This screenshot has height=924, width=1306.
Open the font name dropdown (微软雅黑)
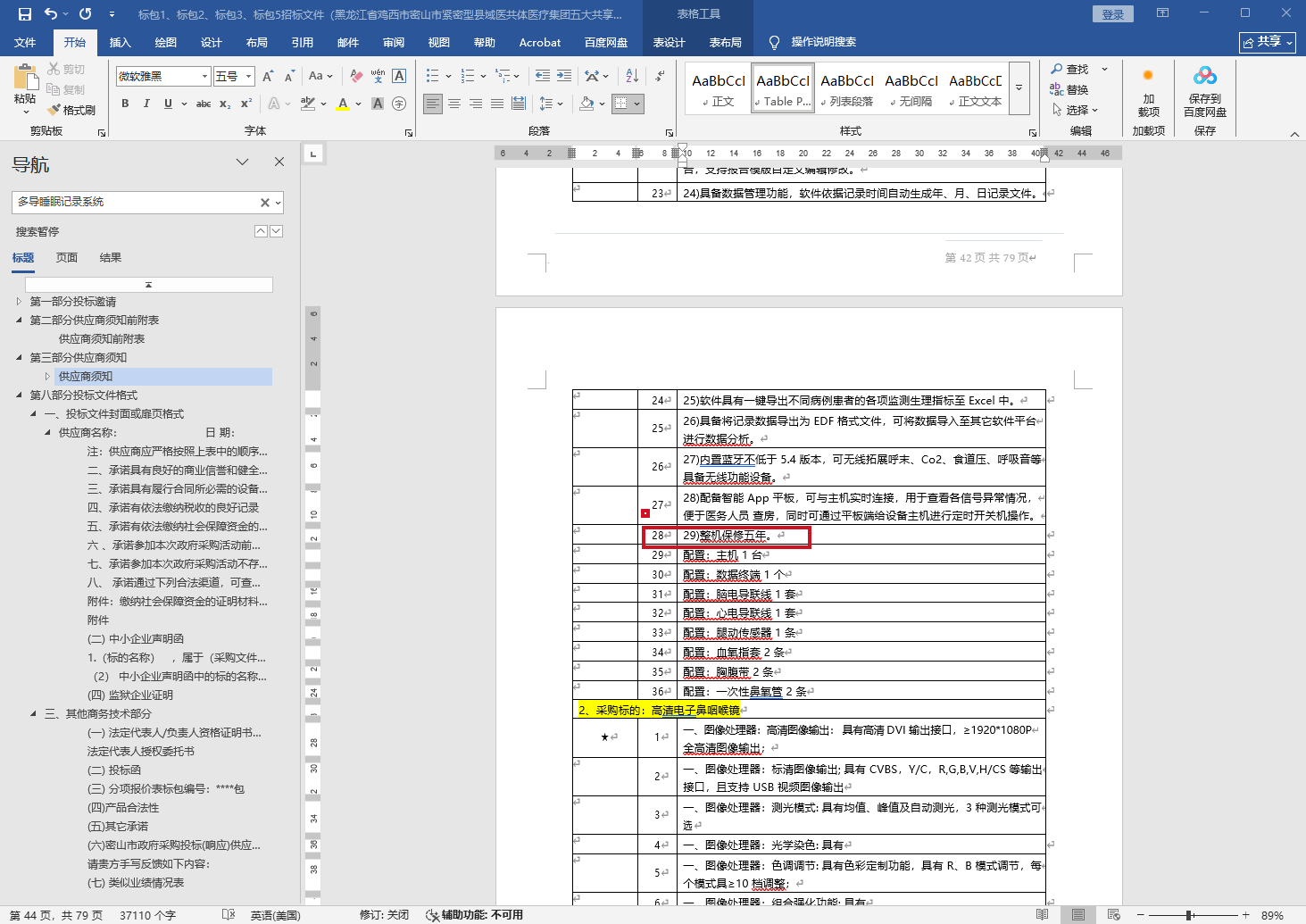(204, 77)
